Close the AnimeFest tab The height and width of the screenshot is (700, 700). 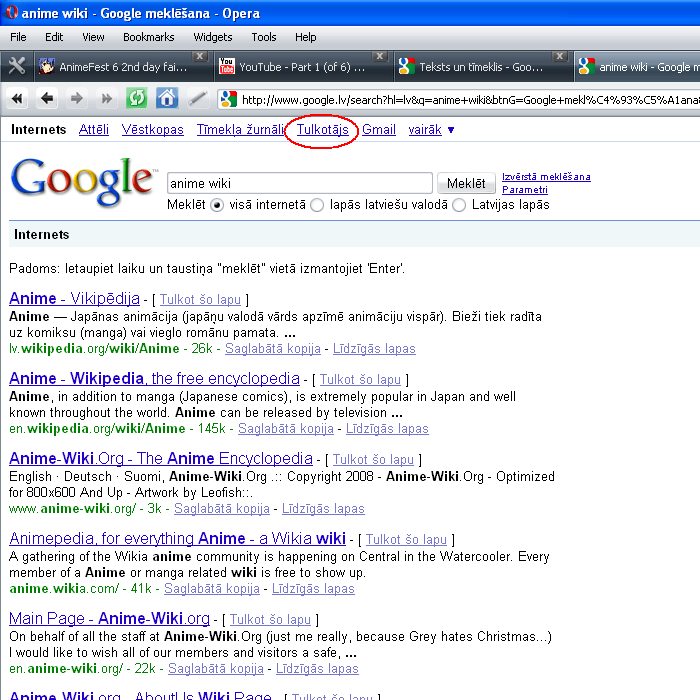(200, 56)
